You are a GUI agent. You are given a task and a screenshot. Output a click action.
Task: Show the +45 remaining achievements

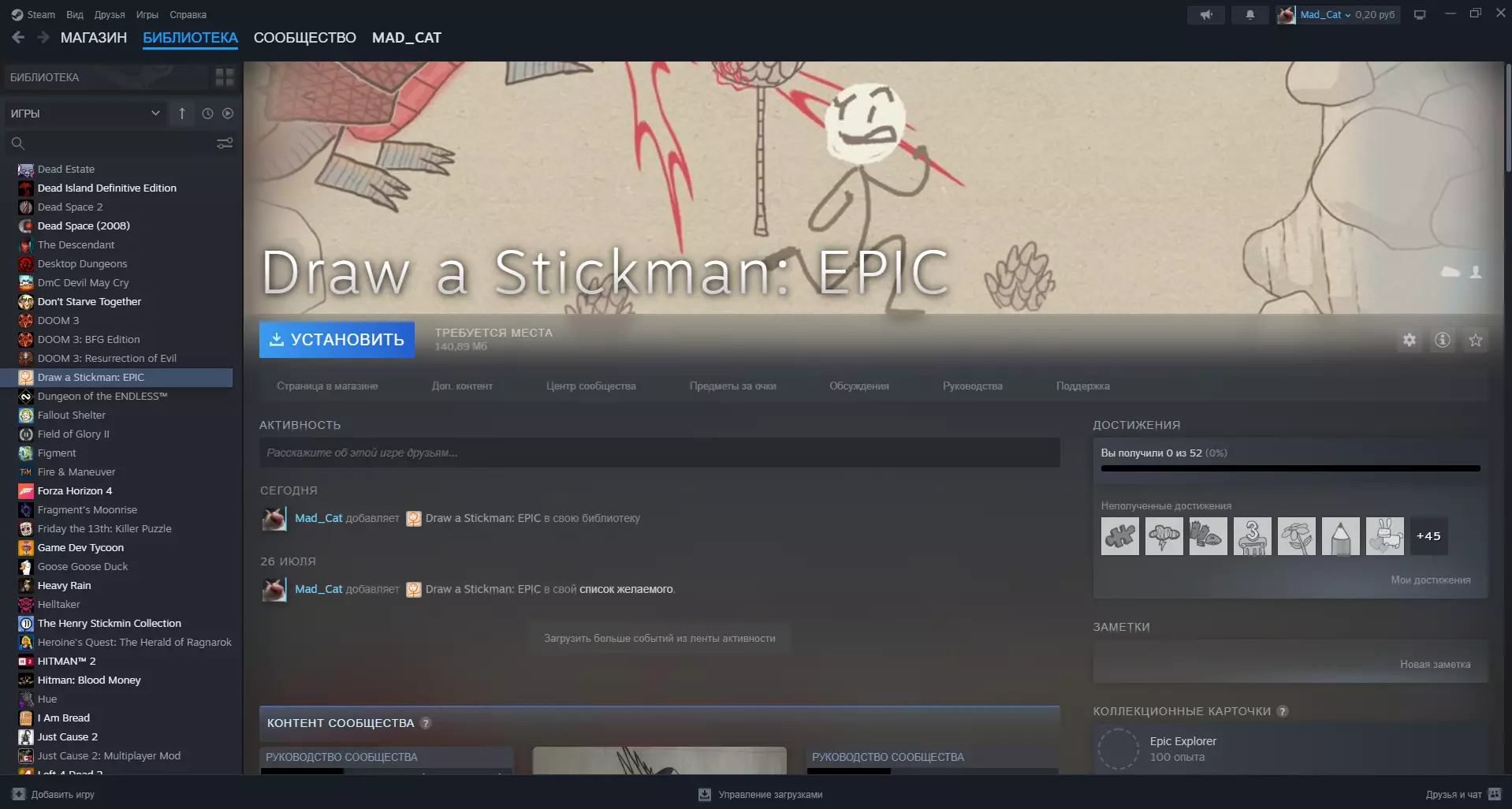coord(1428,536)
